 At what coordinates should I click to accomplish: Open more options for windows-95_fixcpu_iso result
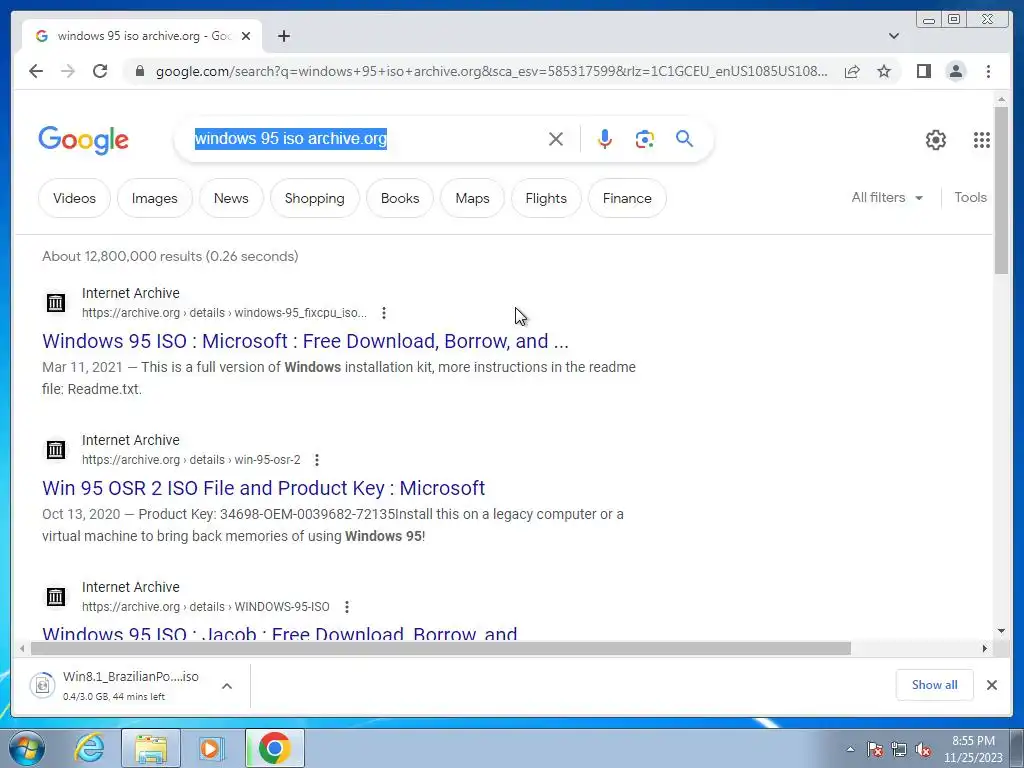pyautogui.click(x=384, y=313)
